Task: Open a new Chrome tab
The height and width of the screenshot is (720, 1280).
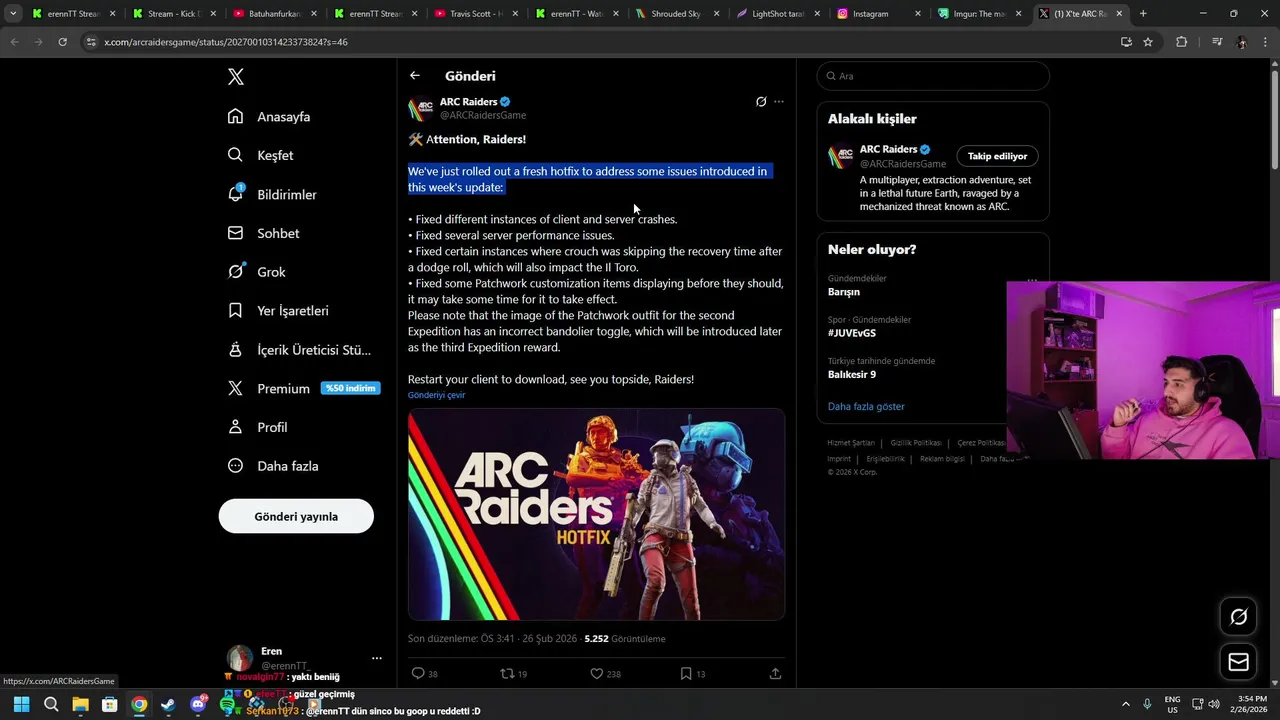Action: (x=1143, y=14)
